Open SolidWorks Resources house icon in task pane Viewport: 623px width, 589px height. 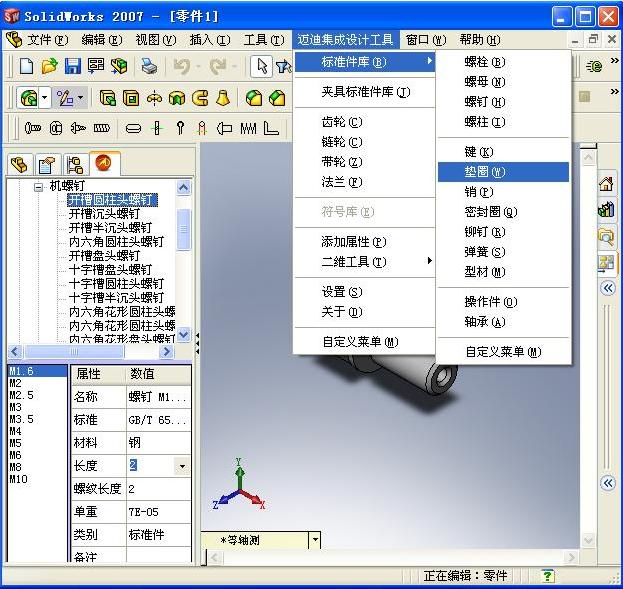pos(606,184)
